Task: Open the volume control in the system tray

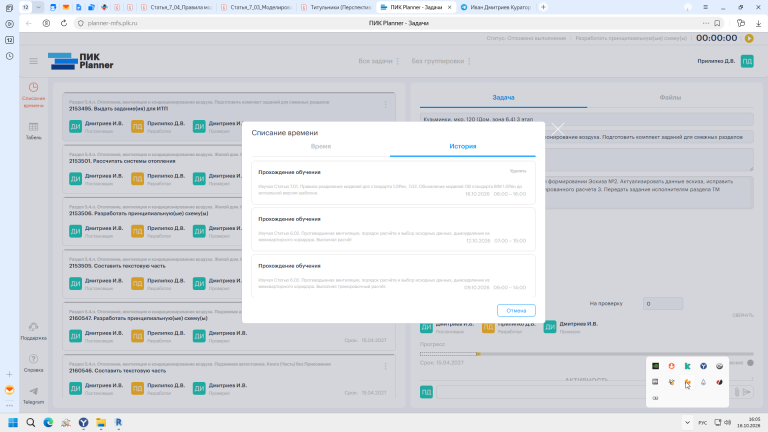Action: 728,422
